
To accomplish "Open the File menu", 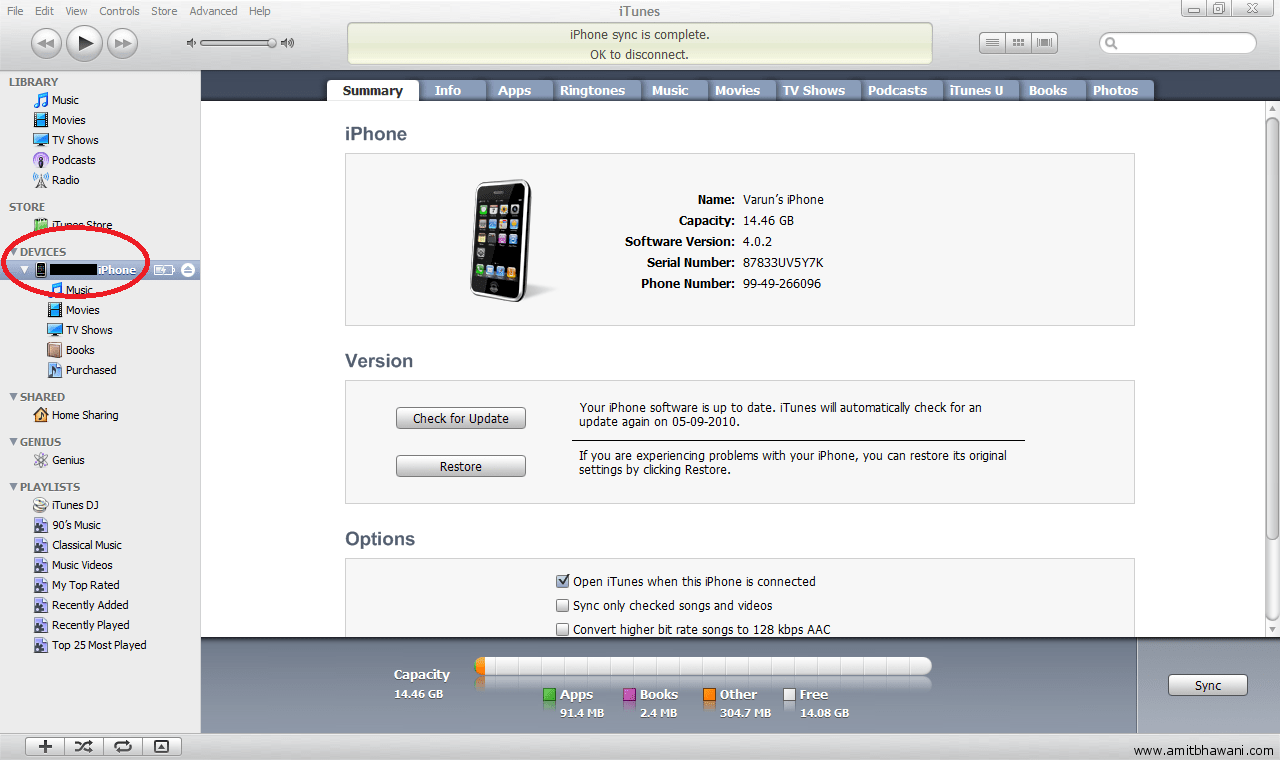I will point(15,11).
